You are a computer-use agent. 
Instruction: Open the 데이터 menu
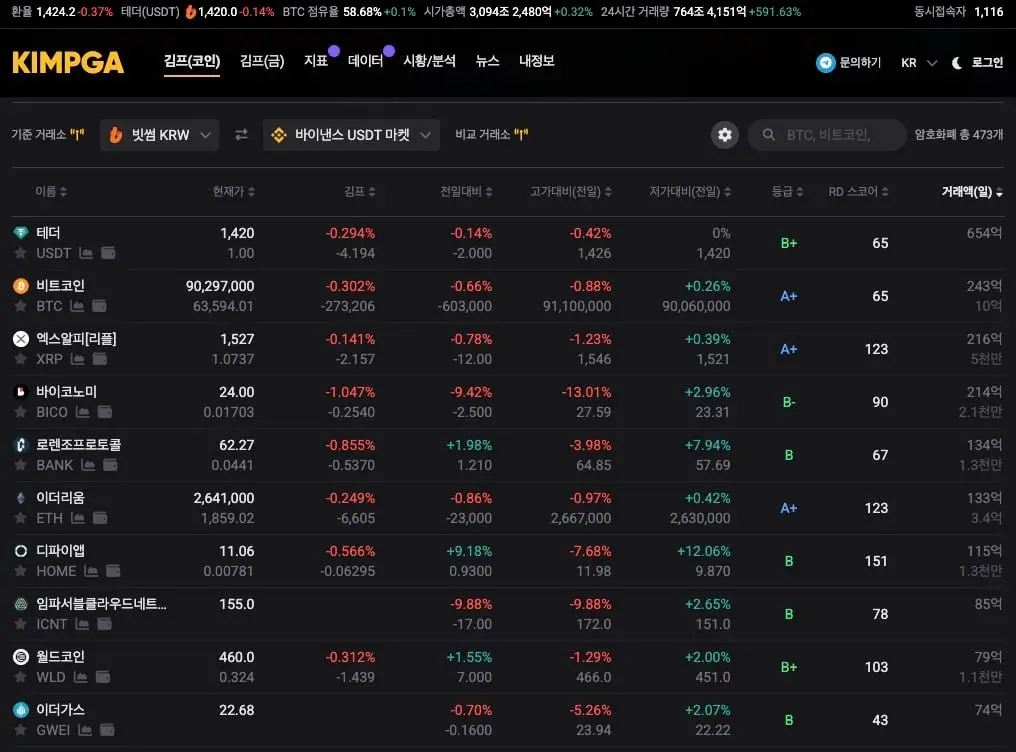coord(365,61)
